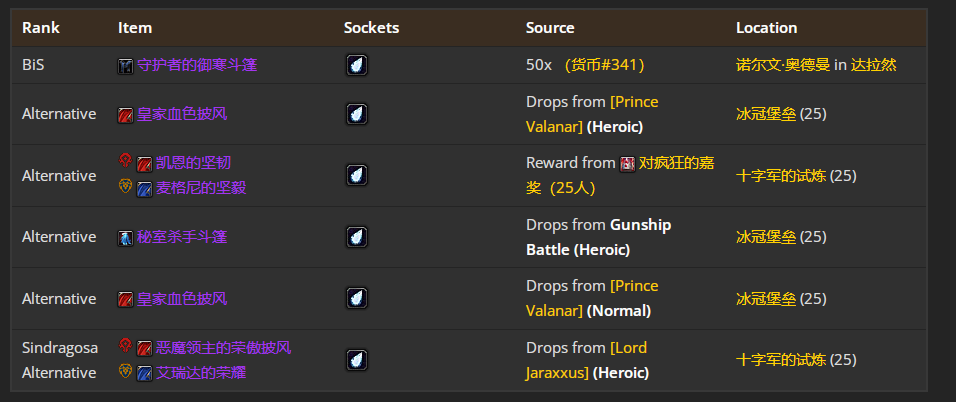Click socket gem icon in Gunship Battle row
This screenshot has height=402, width=956.
click(357, 238)
